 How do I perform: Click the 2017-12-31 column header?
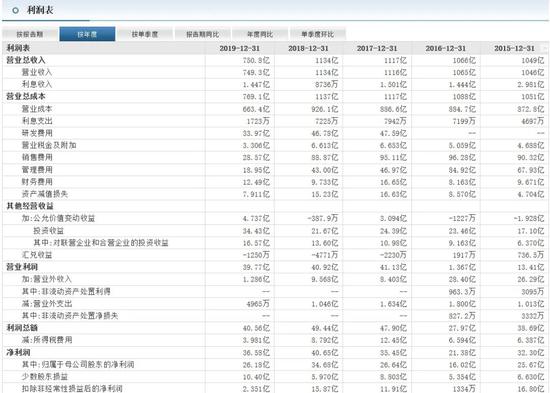tap(377, 48)
